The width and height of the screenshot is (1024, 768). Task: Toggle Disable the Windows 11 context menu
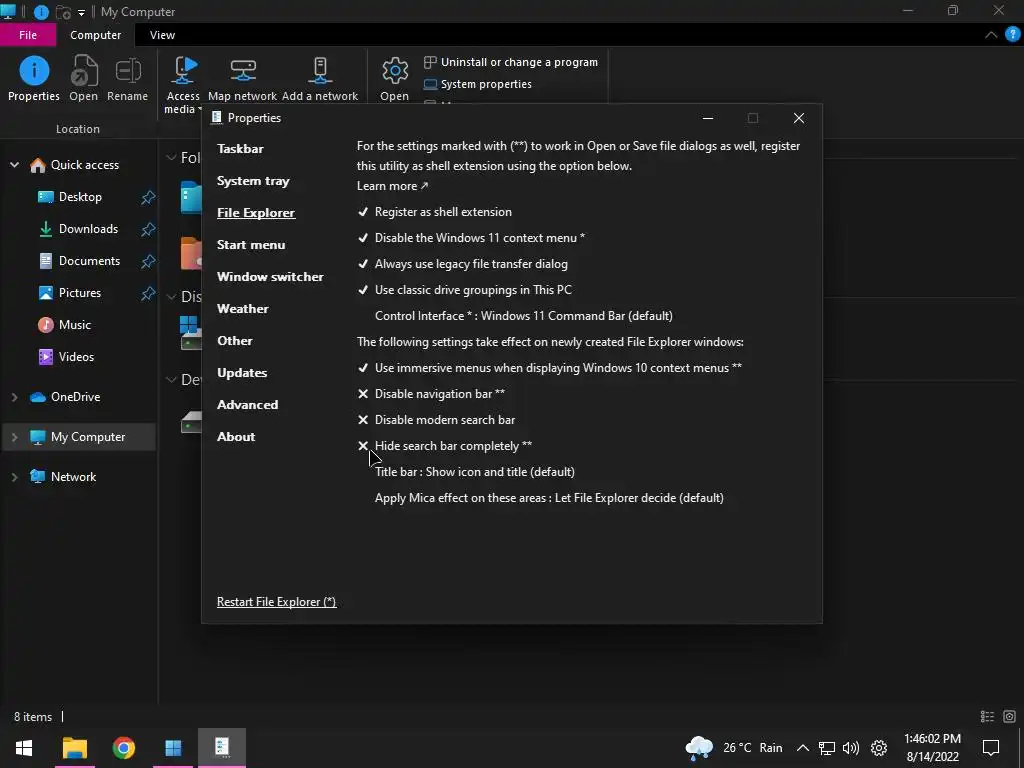471,238
